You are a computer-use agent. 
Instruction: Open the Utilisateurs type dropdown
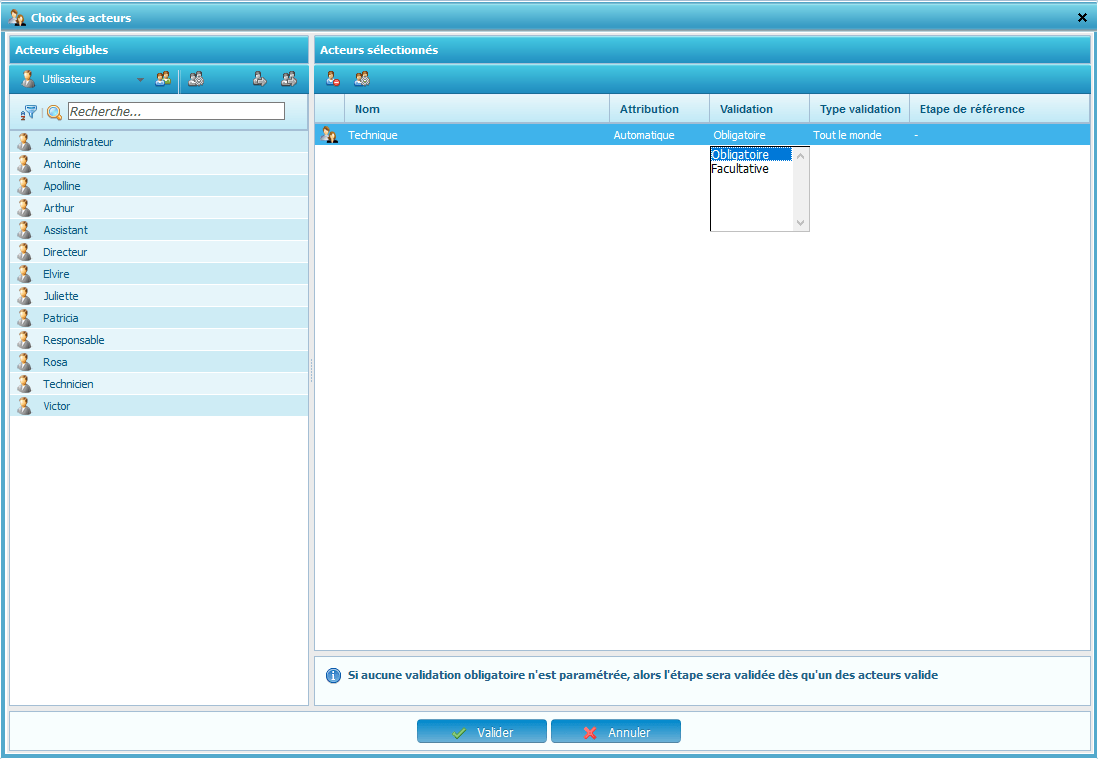point(140,80)
